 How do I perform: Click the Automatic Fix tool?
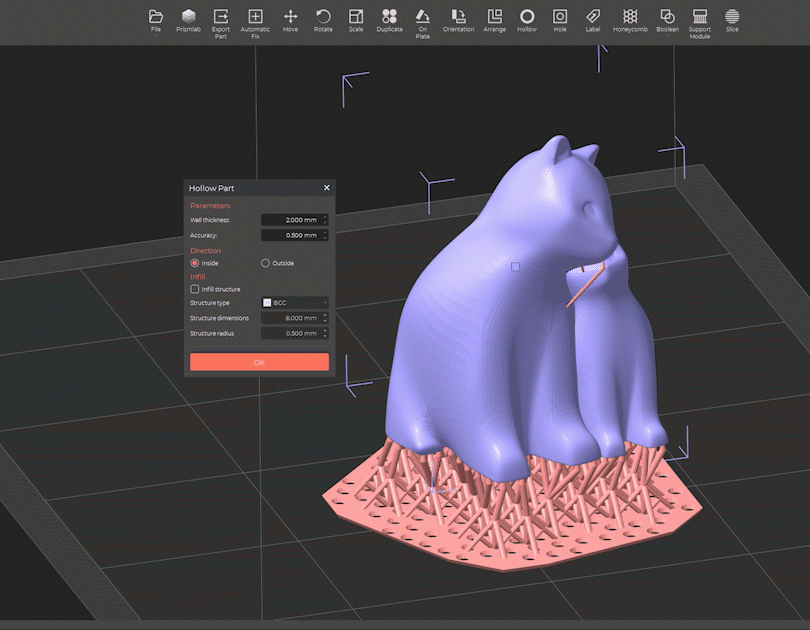click(x=255, y=18)
